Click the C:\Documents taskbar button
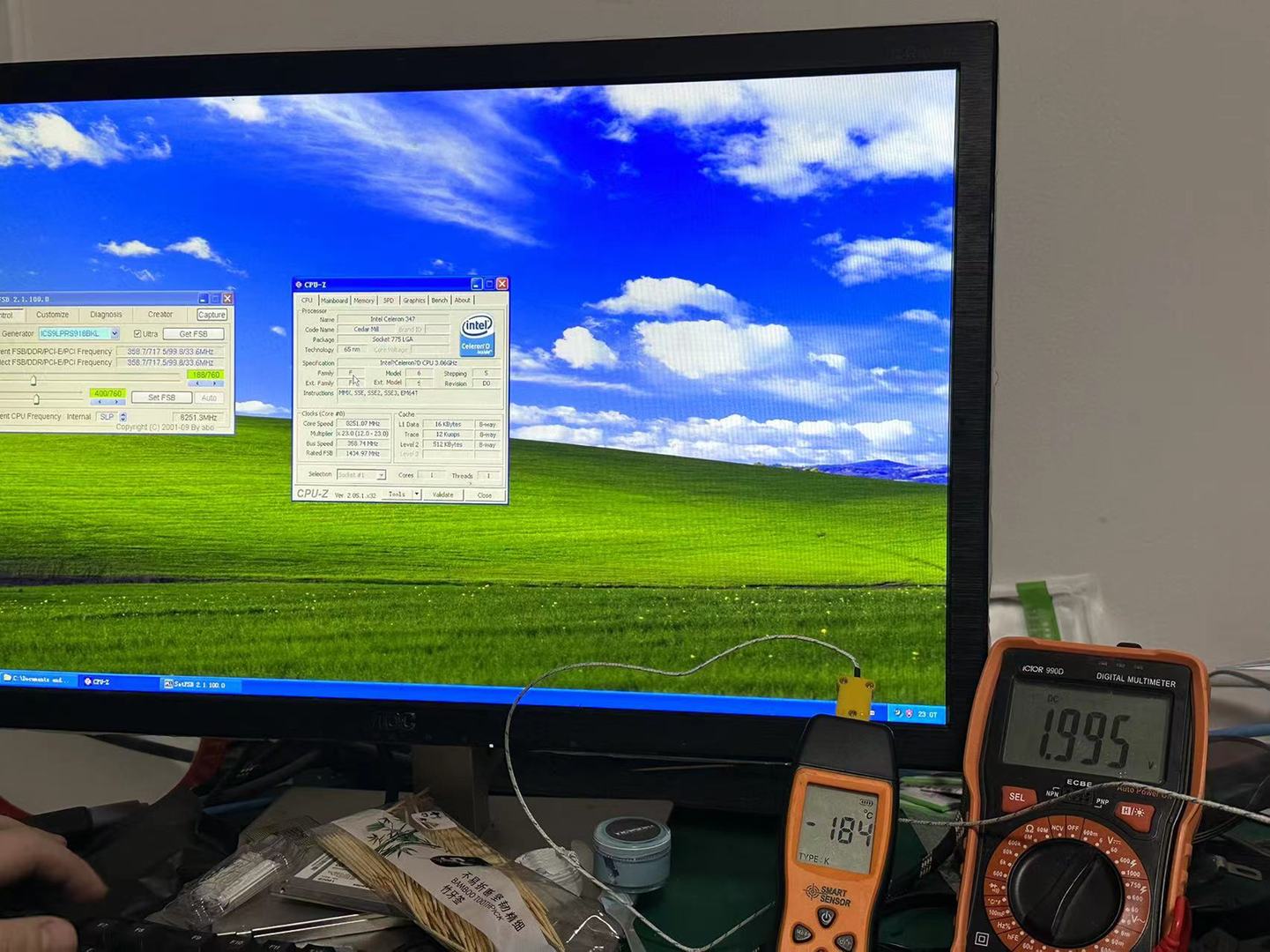 [x=37, y=680]
